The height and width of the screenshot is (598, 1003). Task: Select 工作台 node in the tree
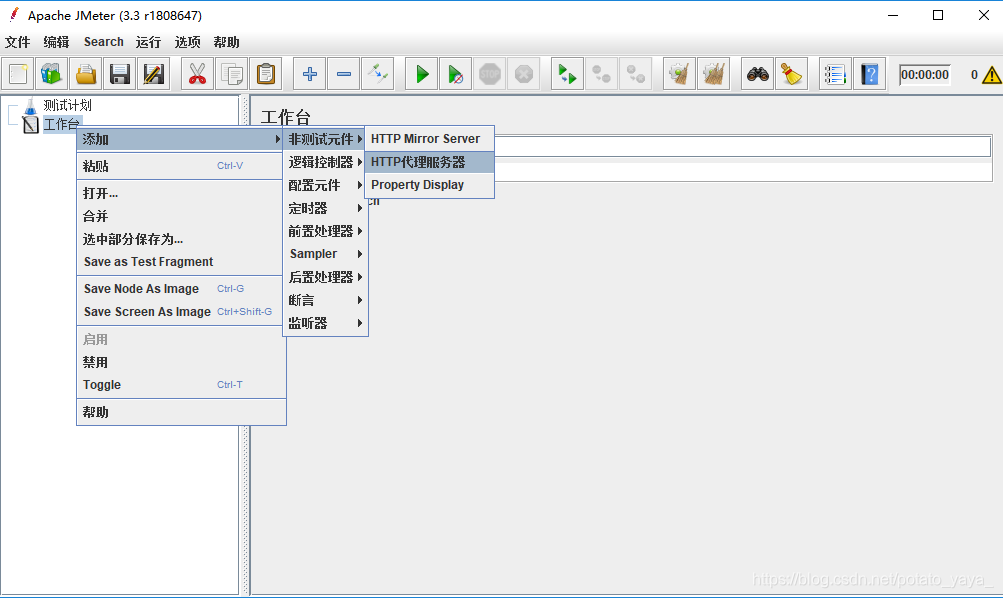point(61,124)
